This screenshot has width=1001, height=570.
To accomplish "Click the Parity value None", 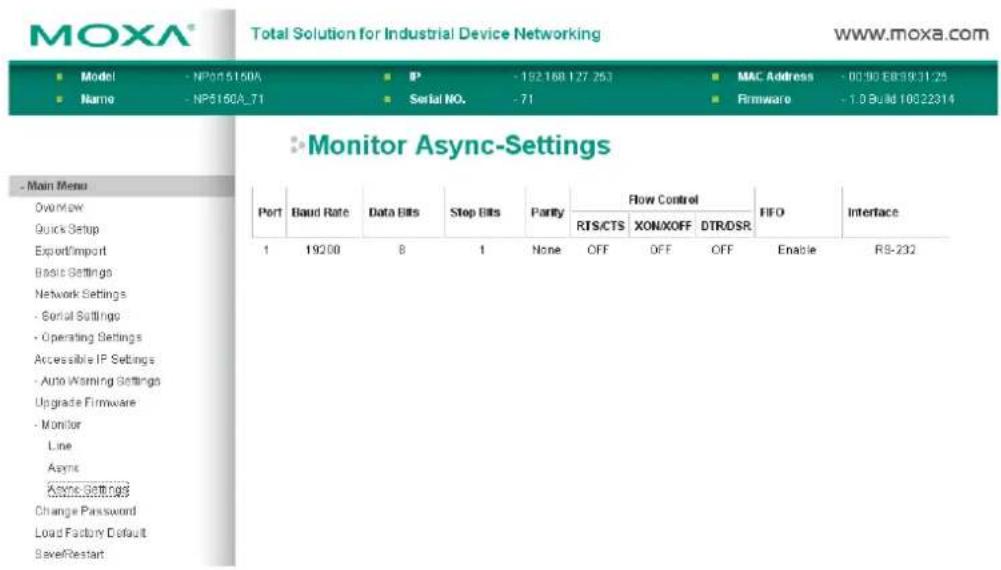I will [546, 250].
